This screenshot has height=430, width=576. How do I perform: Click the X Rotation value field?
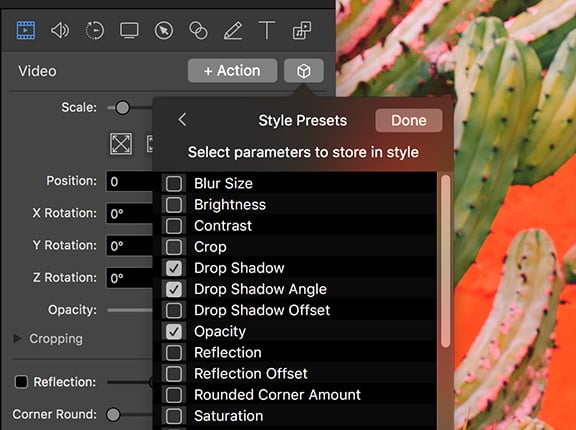point(129,213)
